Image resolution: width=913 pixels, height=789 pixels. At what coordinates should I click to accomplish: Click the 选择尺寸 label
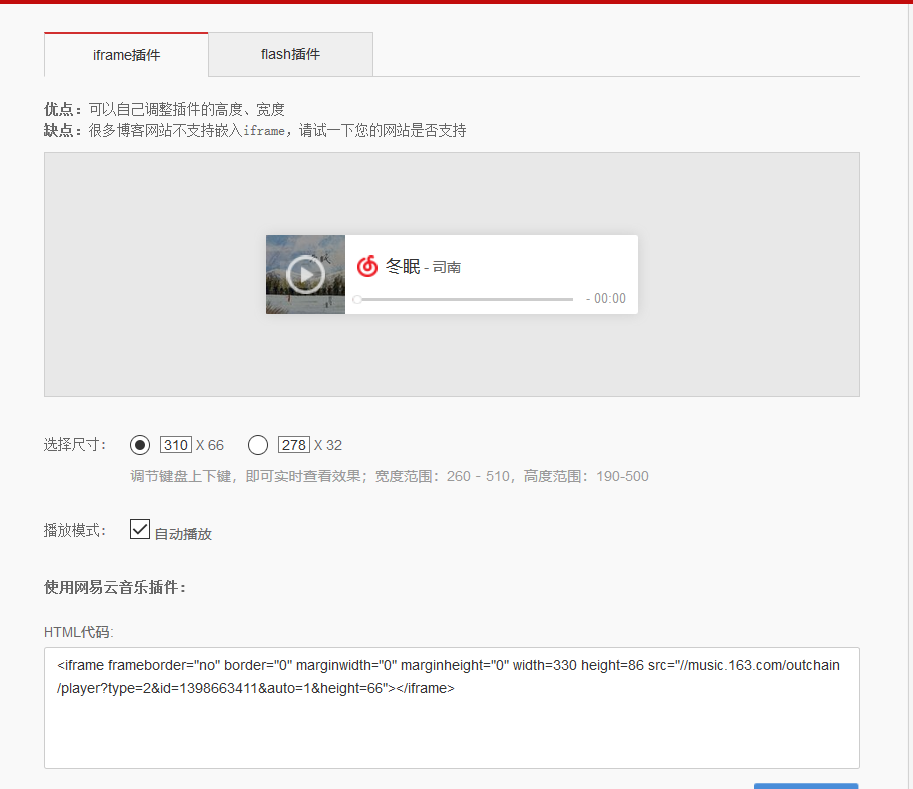point(75,445)
